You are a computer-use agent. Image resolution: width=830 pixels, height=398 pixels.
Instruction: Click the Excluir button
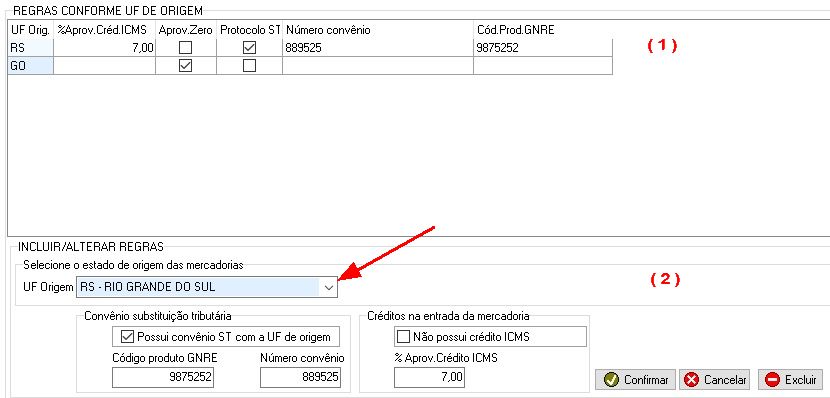(x=790, y=379)
